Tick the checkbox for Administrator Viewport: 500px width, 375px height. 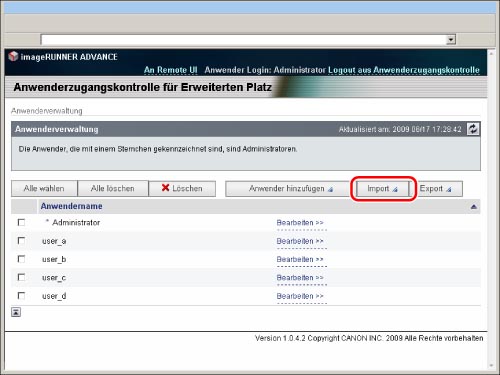21,222
